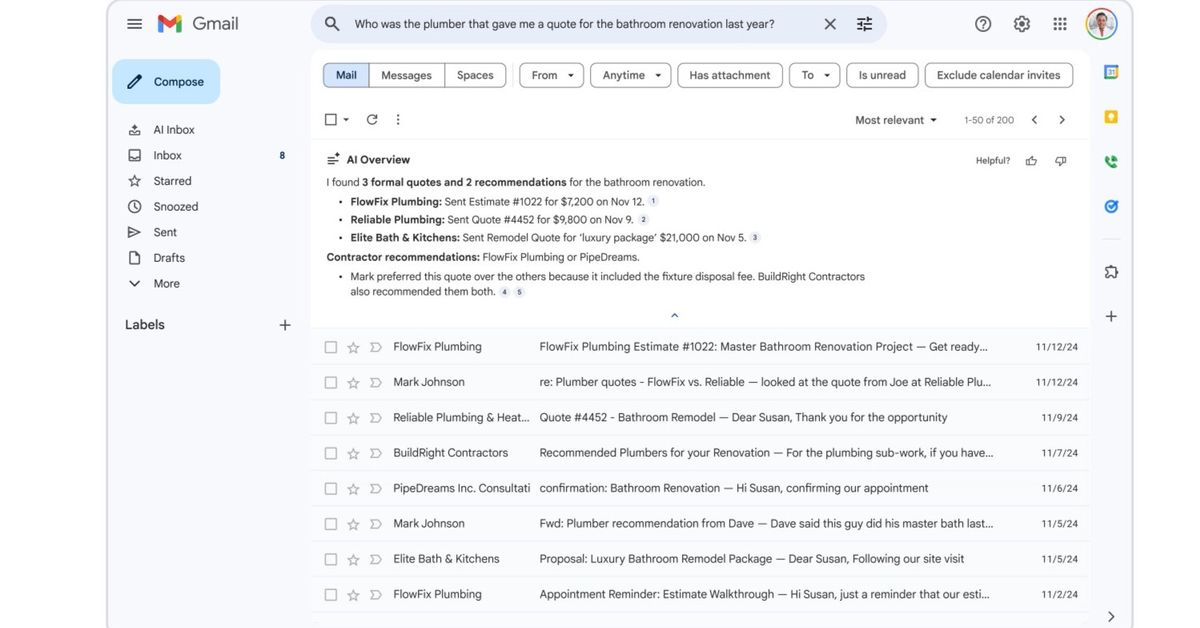
Task: Clear the search query with X icon
Action: point(830,24)
